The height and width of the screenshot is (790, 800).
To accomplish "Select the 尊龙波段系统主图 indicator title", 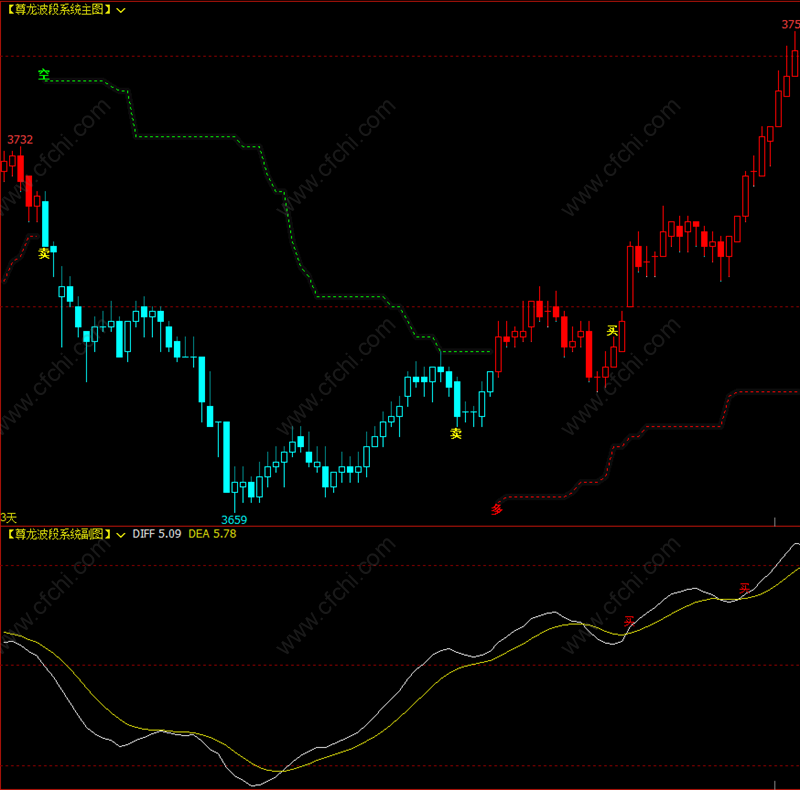I will [59, 10].
